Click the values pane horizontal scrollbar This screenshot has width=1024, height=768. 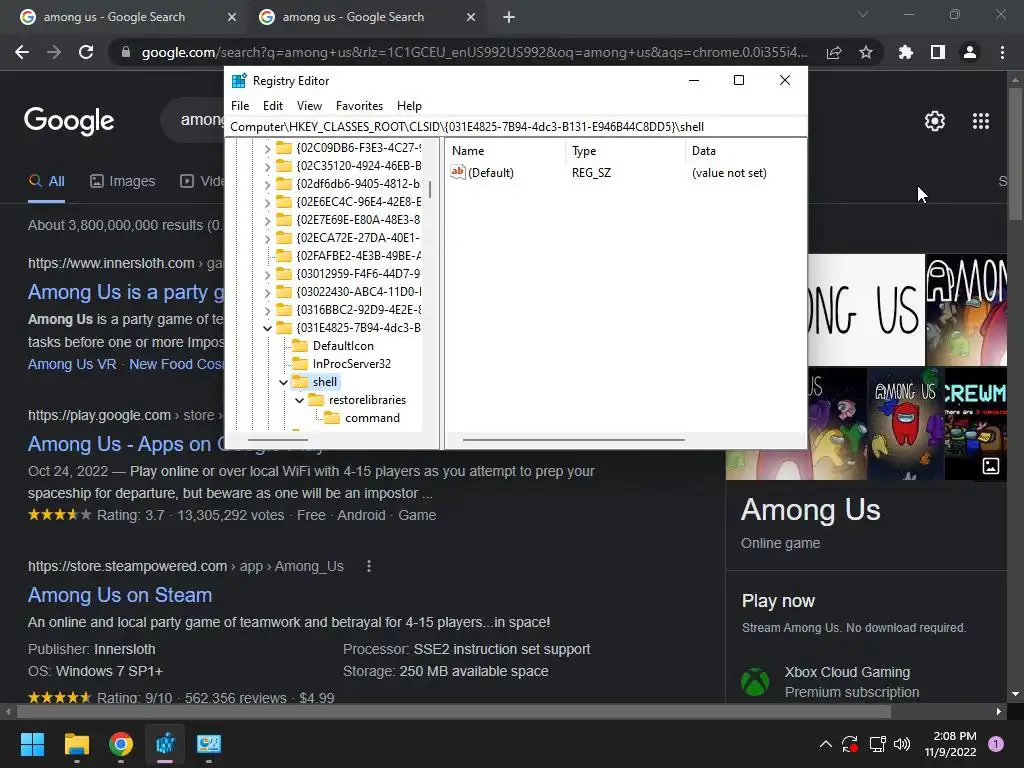[573, 440]
